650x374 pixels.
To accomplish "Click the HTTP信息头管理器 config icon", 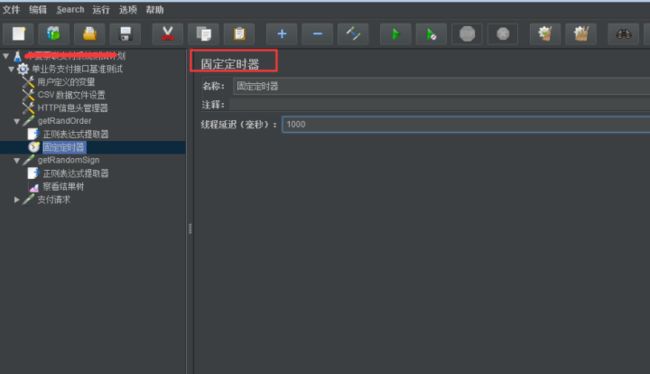I will pos(28,108).
